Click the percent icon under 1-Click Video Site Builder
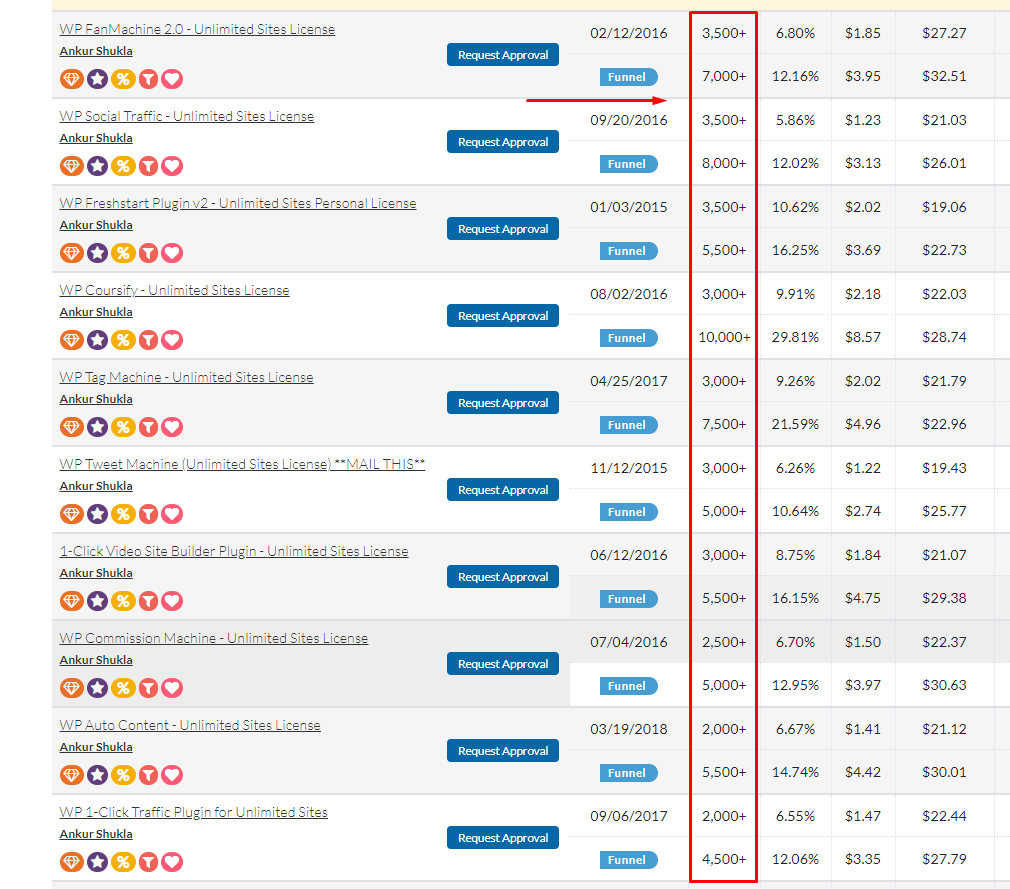 (x=123, y=601)
